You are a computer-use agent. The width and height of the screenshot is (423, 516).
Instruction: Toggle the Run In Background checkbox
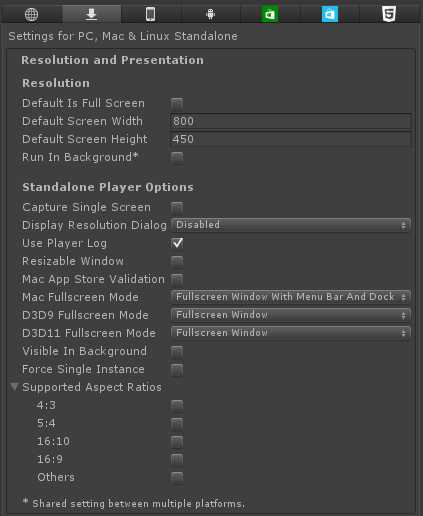click(x=177, y=157)
